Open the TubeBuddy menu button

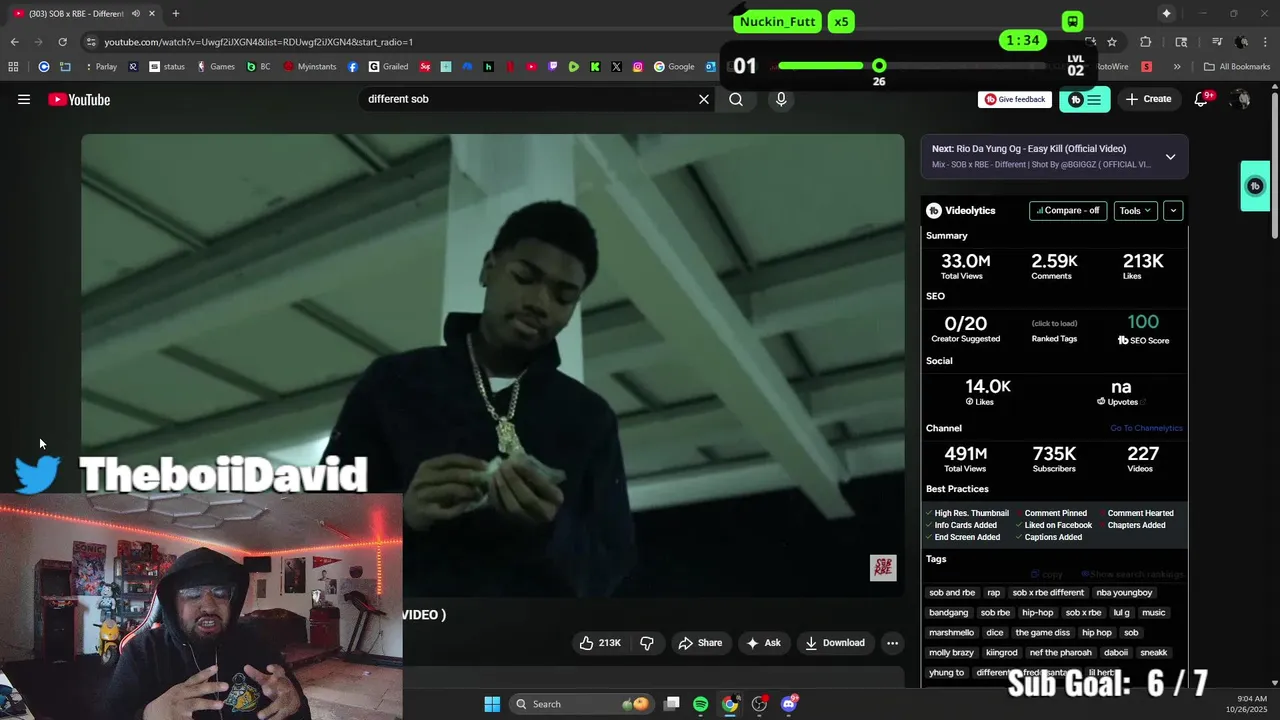coord(1085,99)
